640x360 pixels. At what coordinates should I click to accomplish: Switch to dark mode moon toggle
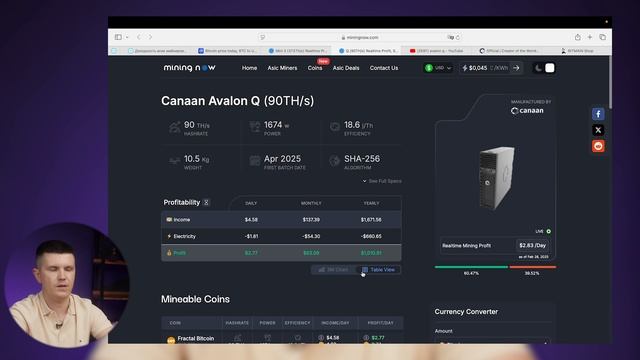click(538, 68)
